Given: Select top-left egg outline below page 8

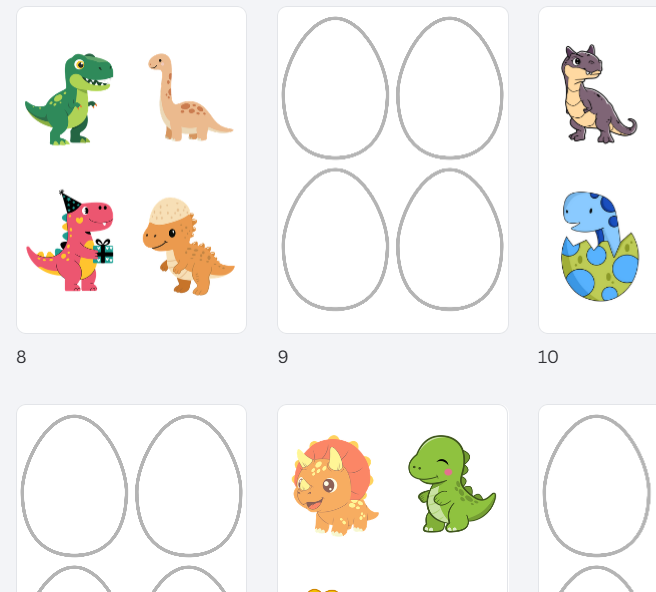Looking at the screenshot, I should 74,486.
